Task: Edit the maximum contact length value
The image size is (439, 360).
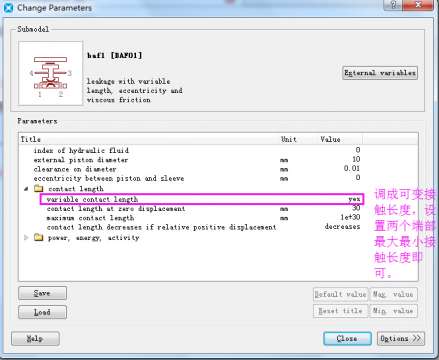Action: pos(350,217)
